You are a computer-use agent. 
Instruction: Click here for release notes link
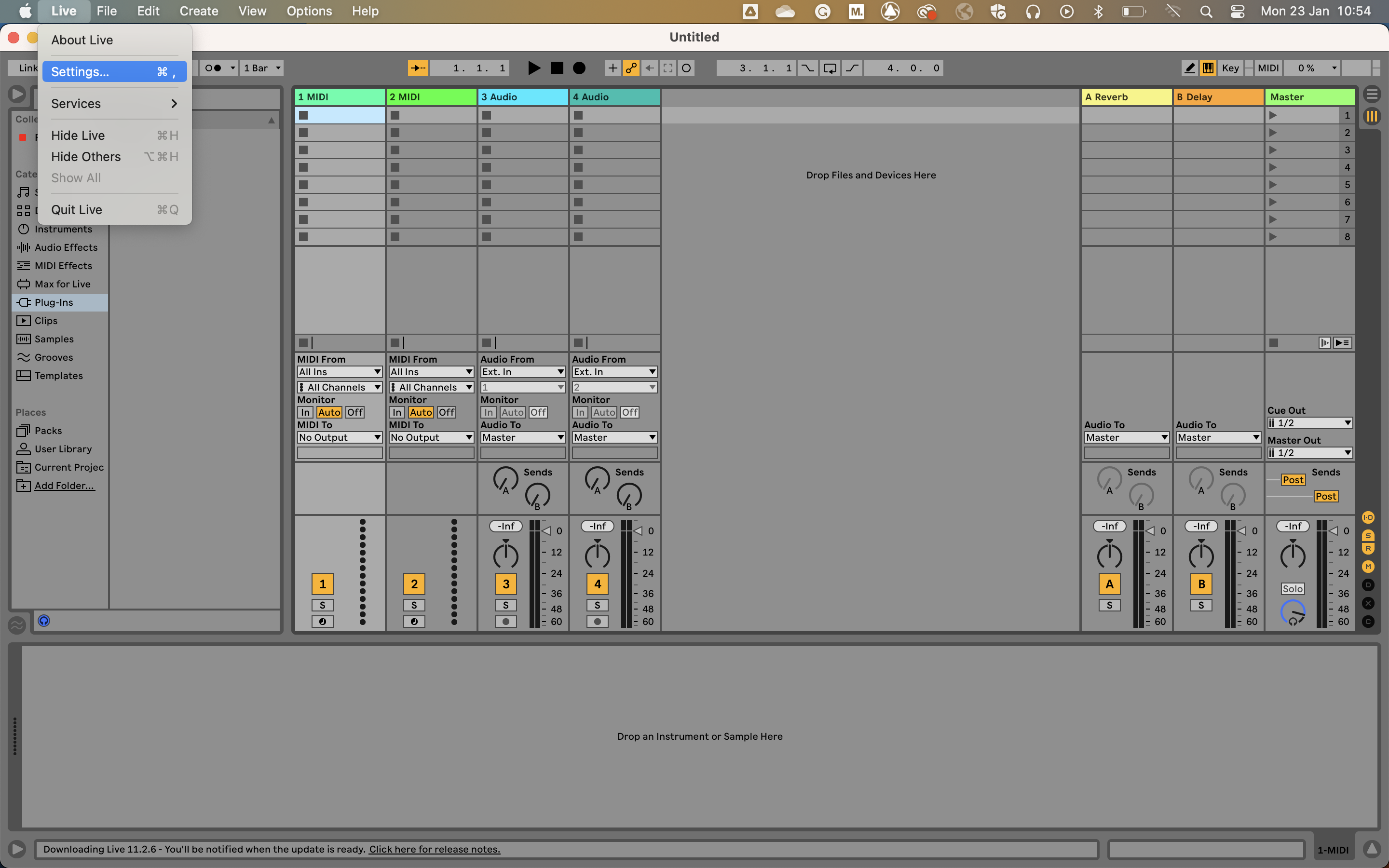434,849
